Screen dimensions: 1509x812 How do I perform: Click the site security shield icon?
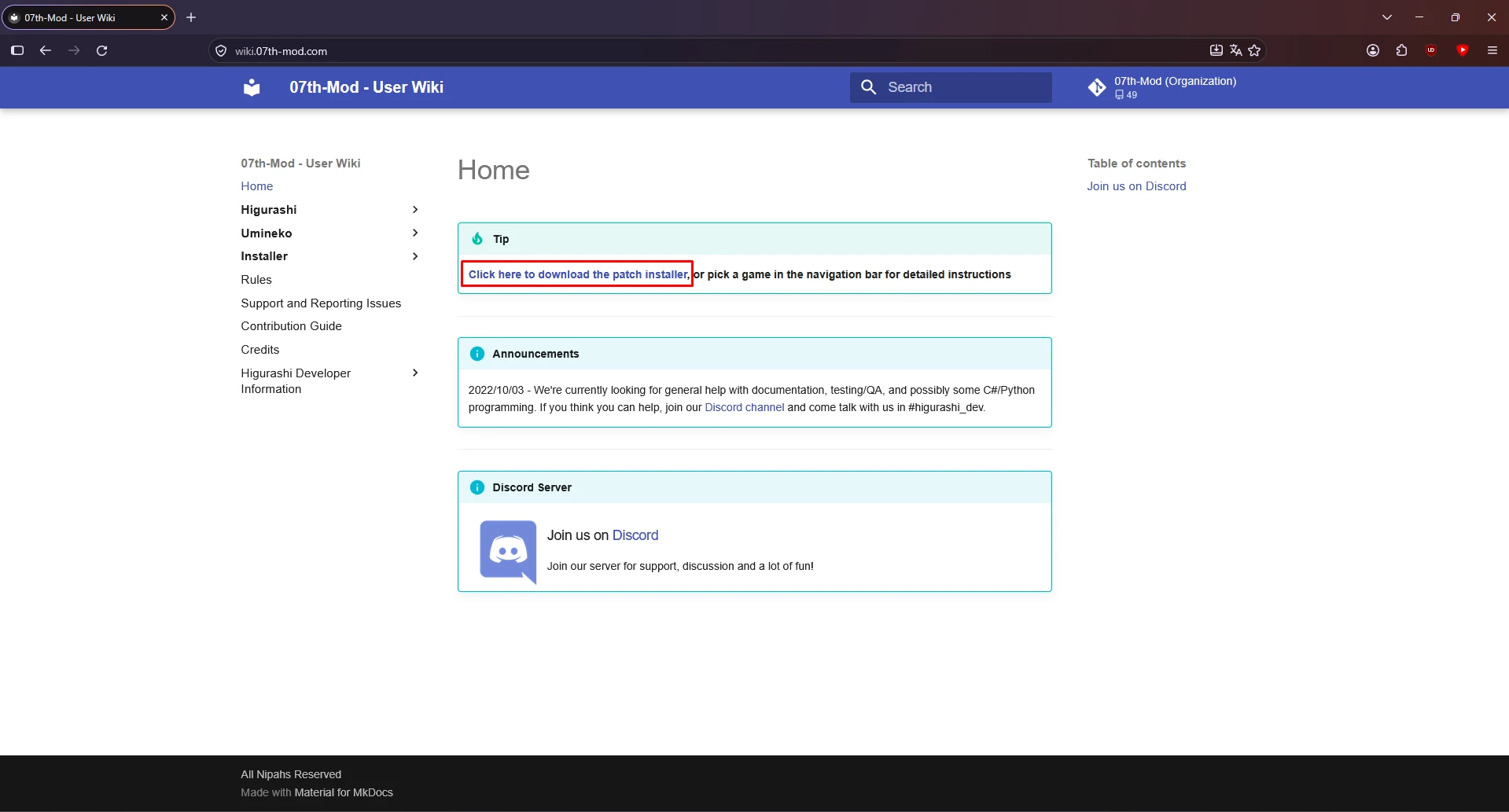point(221,51)
